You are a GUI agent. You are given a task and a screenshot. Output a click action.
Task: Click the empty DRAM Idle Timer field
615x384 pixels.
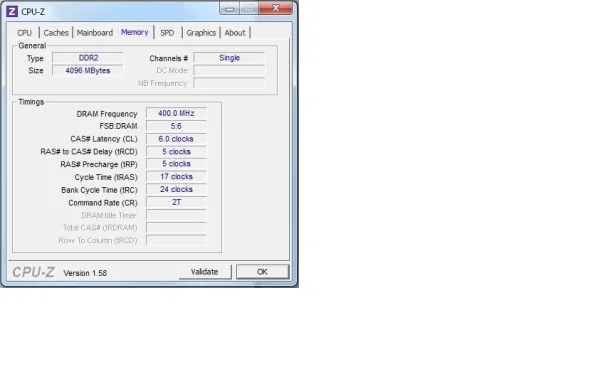click(x=176, y=215)
